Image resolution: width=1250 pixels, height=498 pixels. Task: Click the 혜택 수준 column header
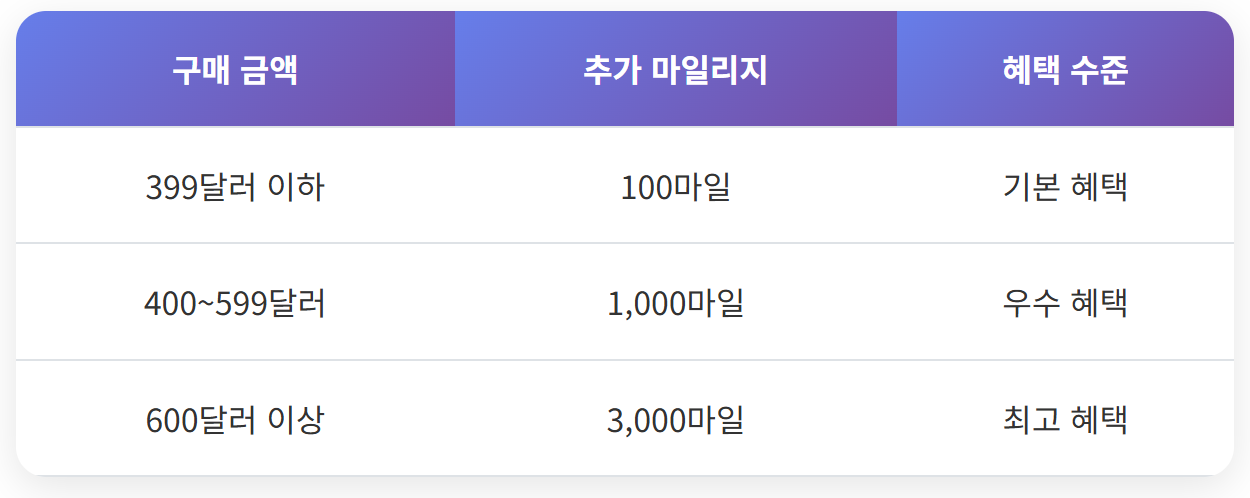pos(1065,69)
